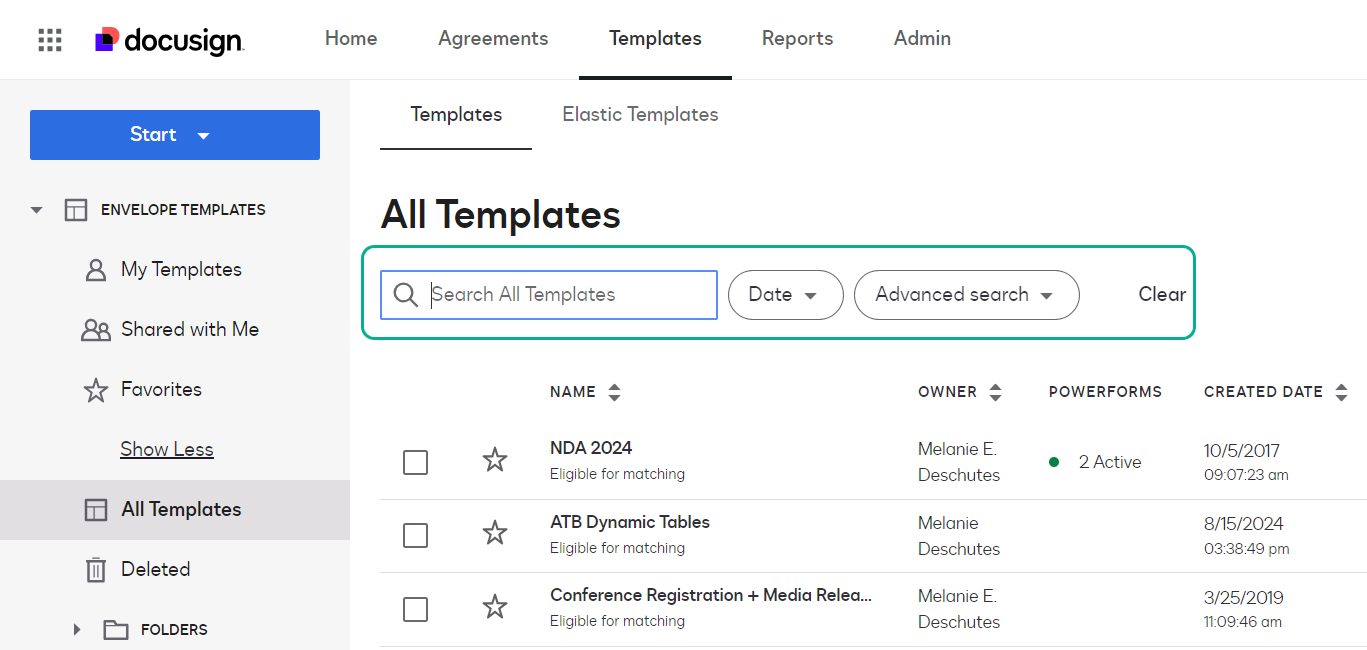Select the NDA 2024 checkbox
Screen dimensions: 1367x650
(415, 462)
